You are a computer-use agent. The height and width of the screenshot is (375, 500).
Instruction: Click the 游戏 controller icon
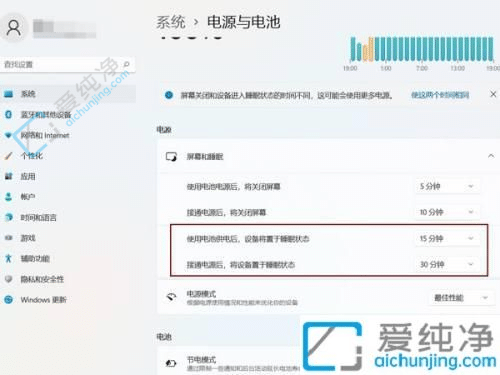click(x=8, y=238)
